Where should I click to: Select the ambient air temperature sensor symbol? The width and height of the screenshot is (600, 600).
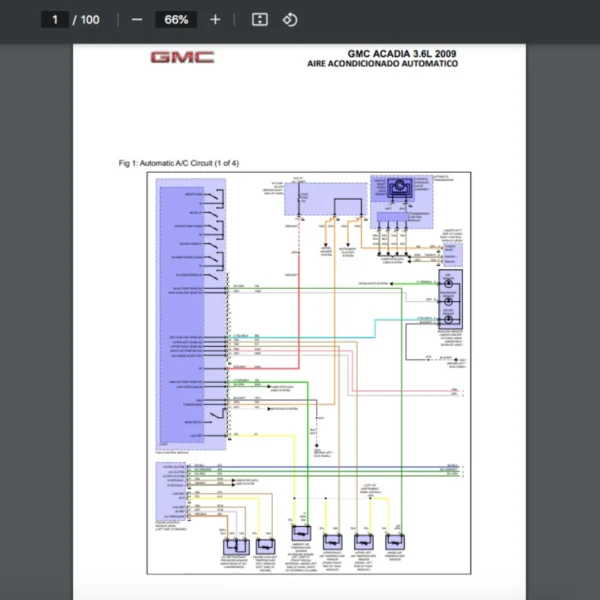(x=302, y=533)
